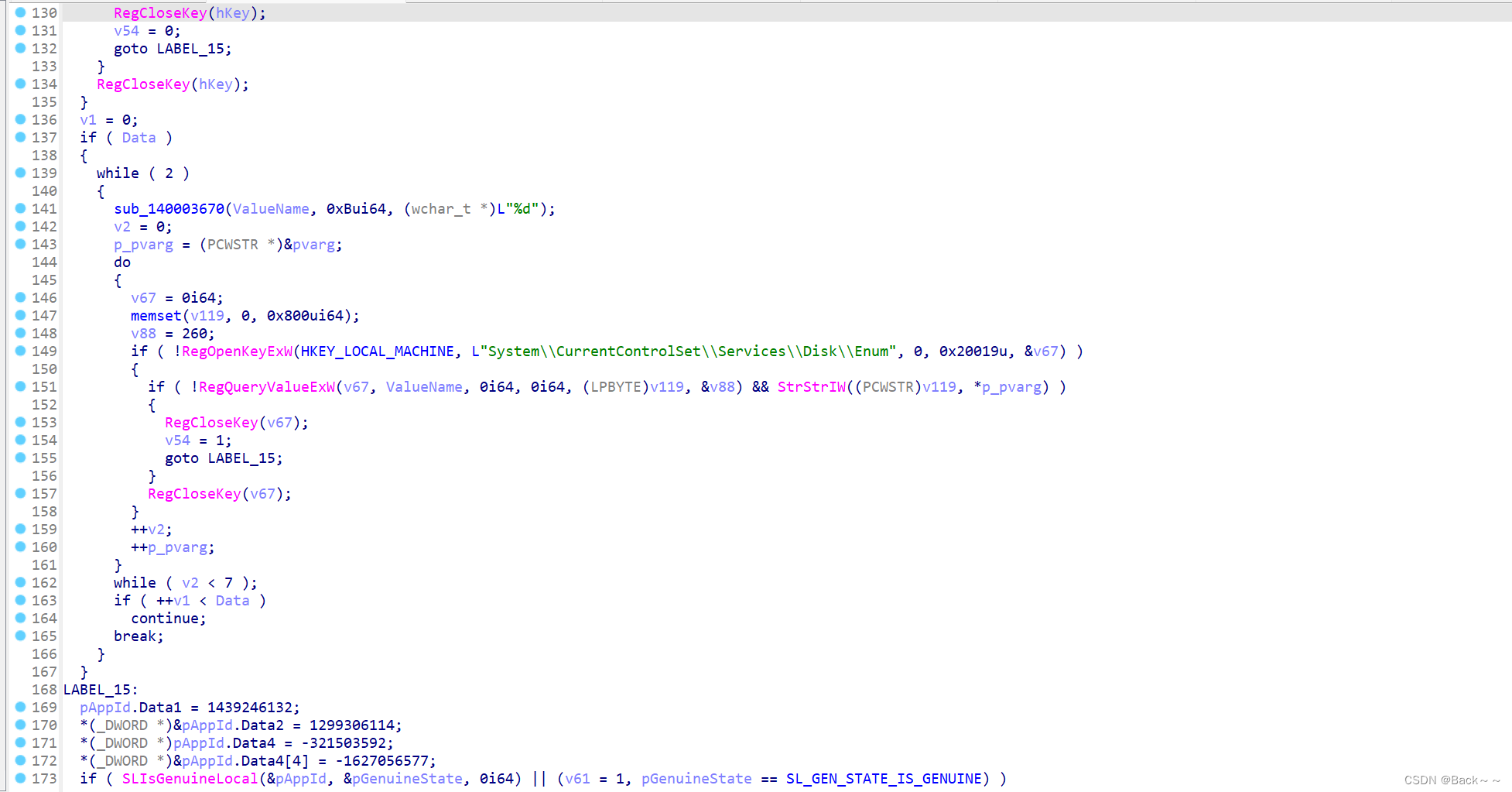
Task: Click ++v2 increment statement
Action: tap(152, 530)
